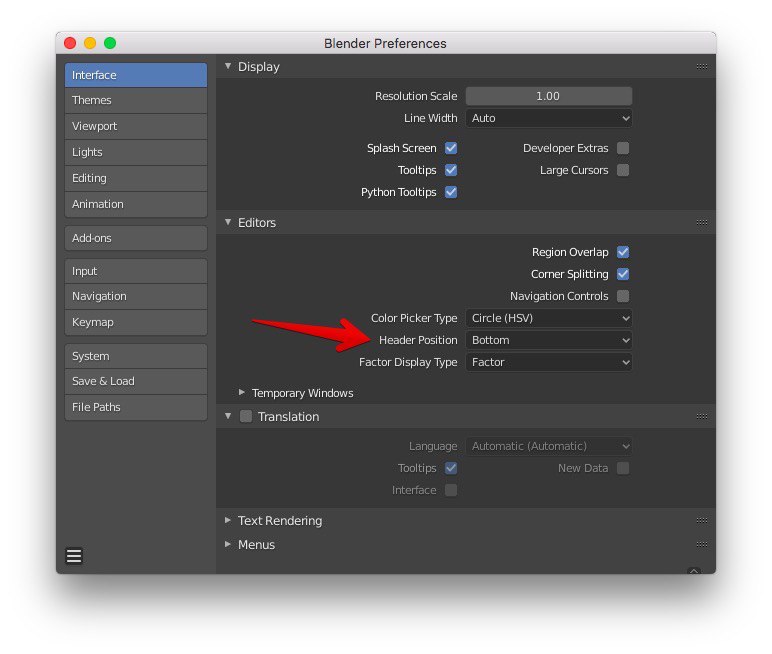Open the Language dropdown
772x654 pixels.
point(548,446)
